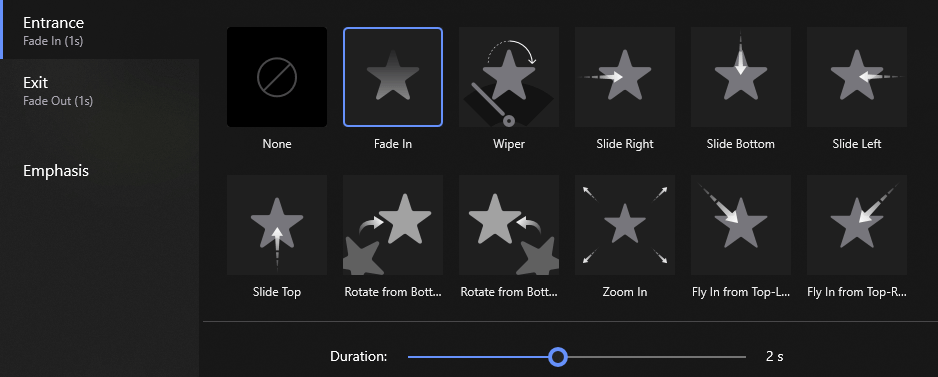Switch to the Entrance tab
Viewport: 938px width, 377px height.
[99, 30]
